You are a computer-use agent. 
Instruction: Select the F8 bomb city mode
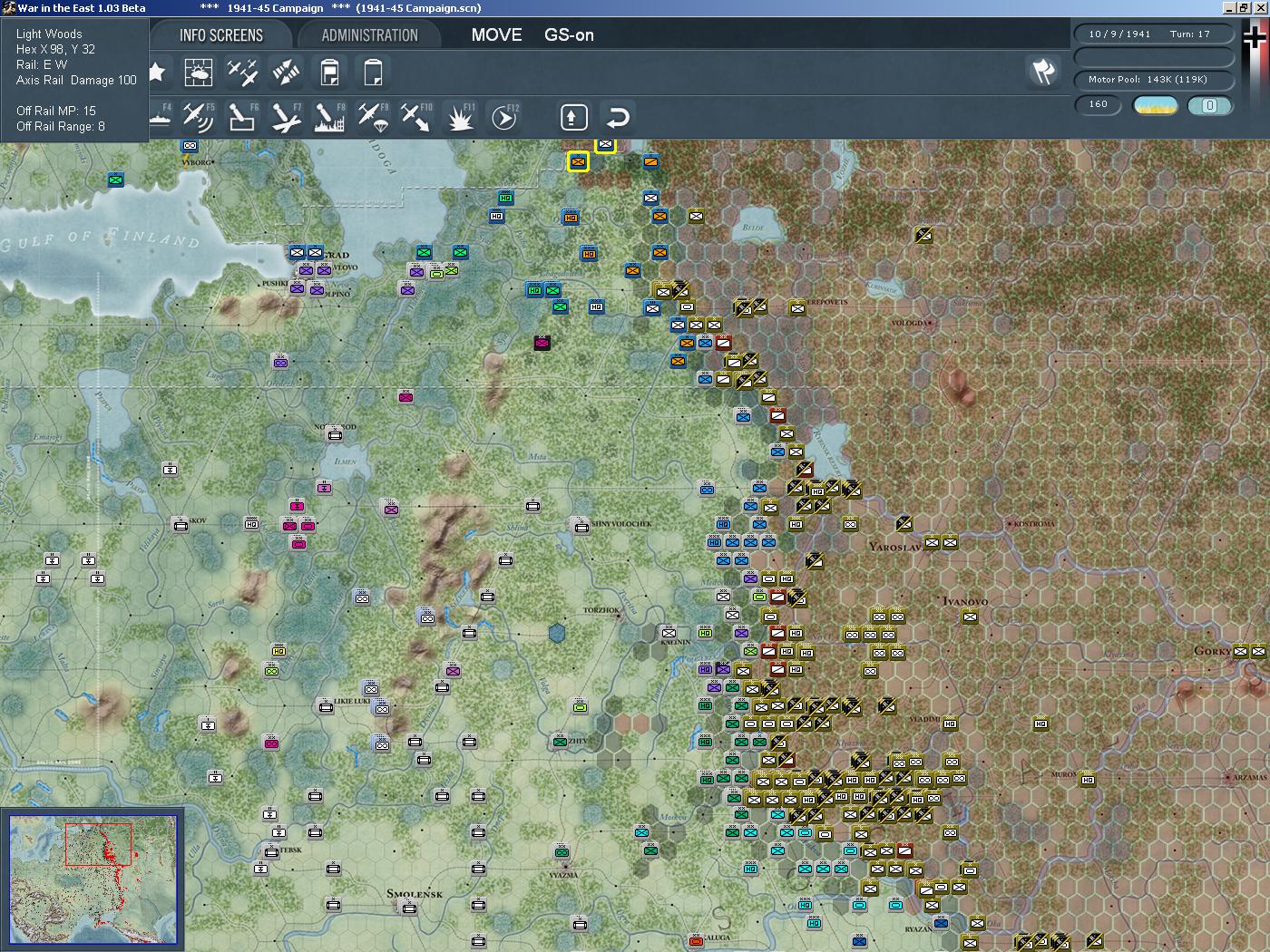click(x=329, y=117)
